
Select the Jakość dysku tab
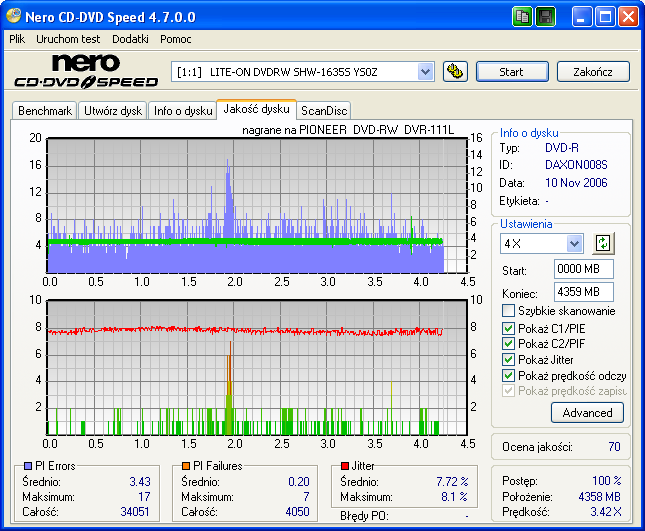click(256, 109)
